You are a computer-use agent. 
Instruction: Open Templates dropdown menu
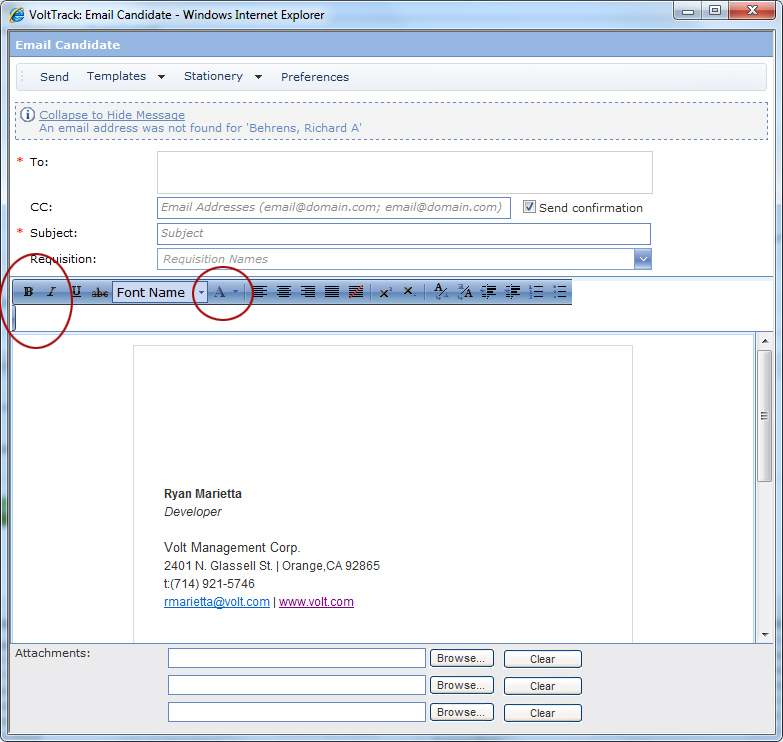coord(161,77)
